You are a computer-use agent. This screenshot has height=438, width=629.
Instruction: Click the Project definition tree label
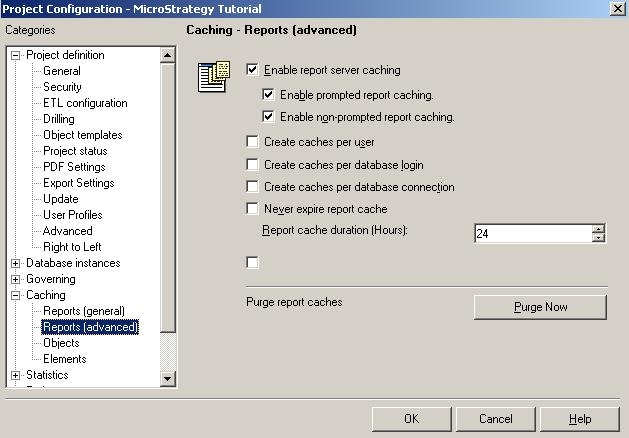(65, 55)
